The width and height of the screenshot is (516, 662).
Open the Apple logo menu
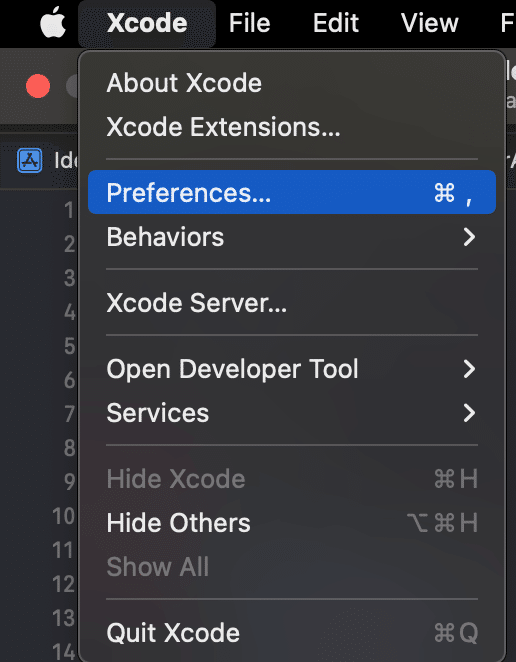click(53, 22)
